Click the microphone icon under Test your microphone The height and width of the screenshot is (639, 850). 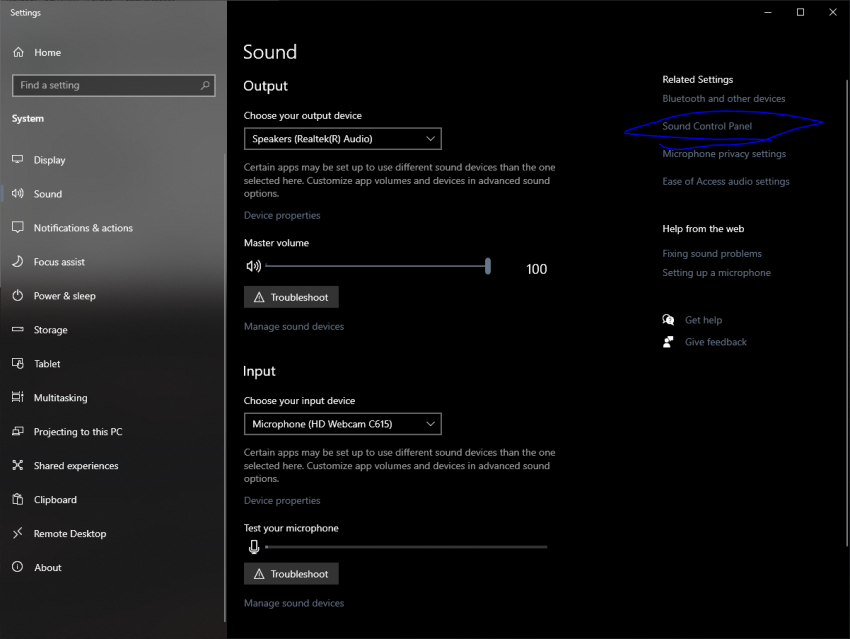(x=254, y=546)
